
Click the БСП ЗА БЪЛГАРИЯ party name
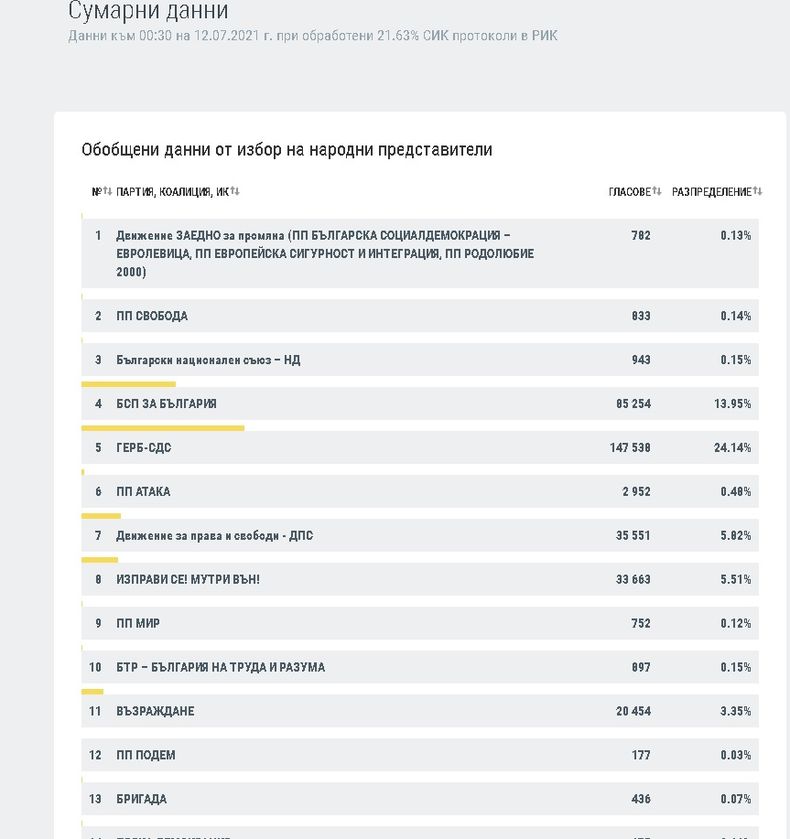point(166,404)
